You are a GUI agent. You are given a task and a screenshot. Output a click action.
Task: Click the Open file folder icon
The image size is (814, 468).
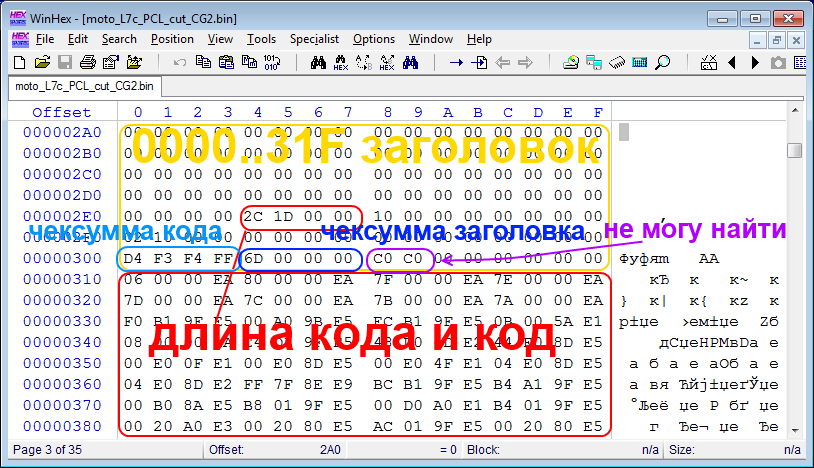pos(42,63)
